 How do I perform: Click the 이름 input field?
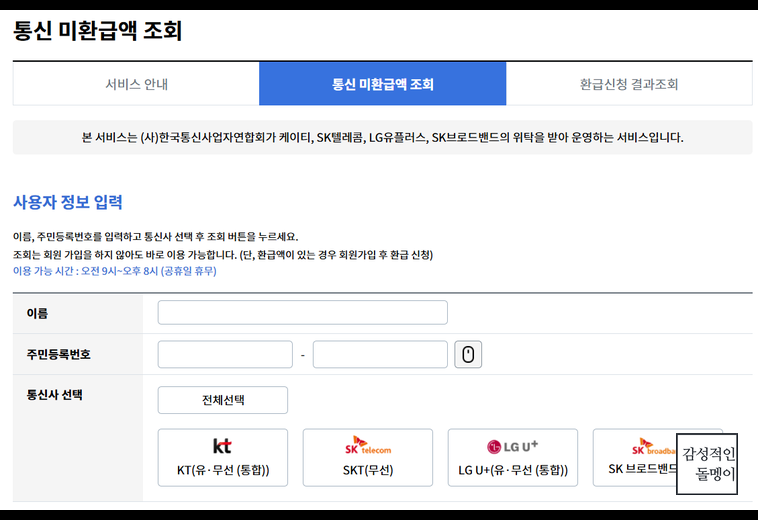click(x=303, y=313)
